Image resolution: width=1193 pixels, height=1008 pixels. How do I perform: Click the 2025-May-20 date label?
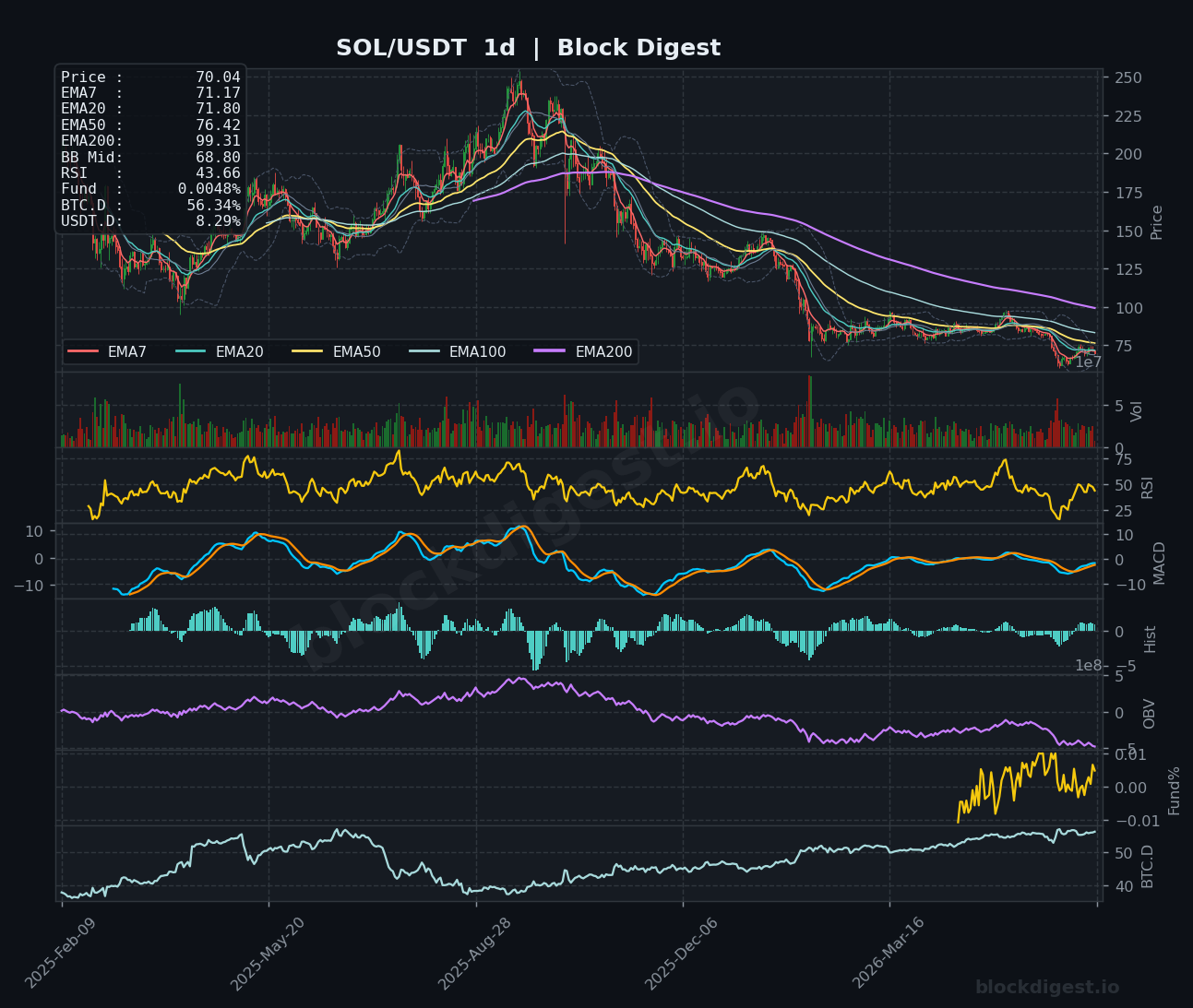tap(267, 953)
